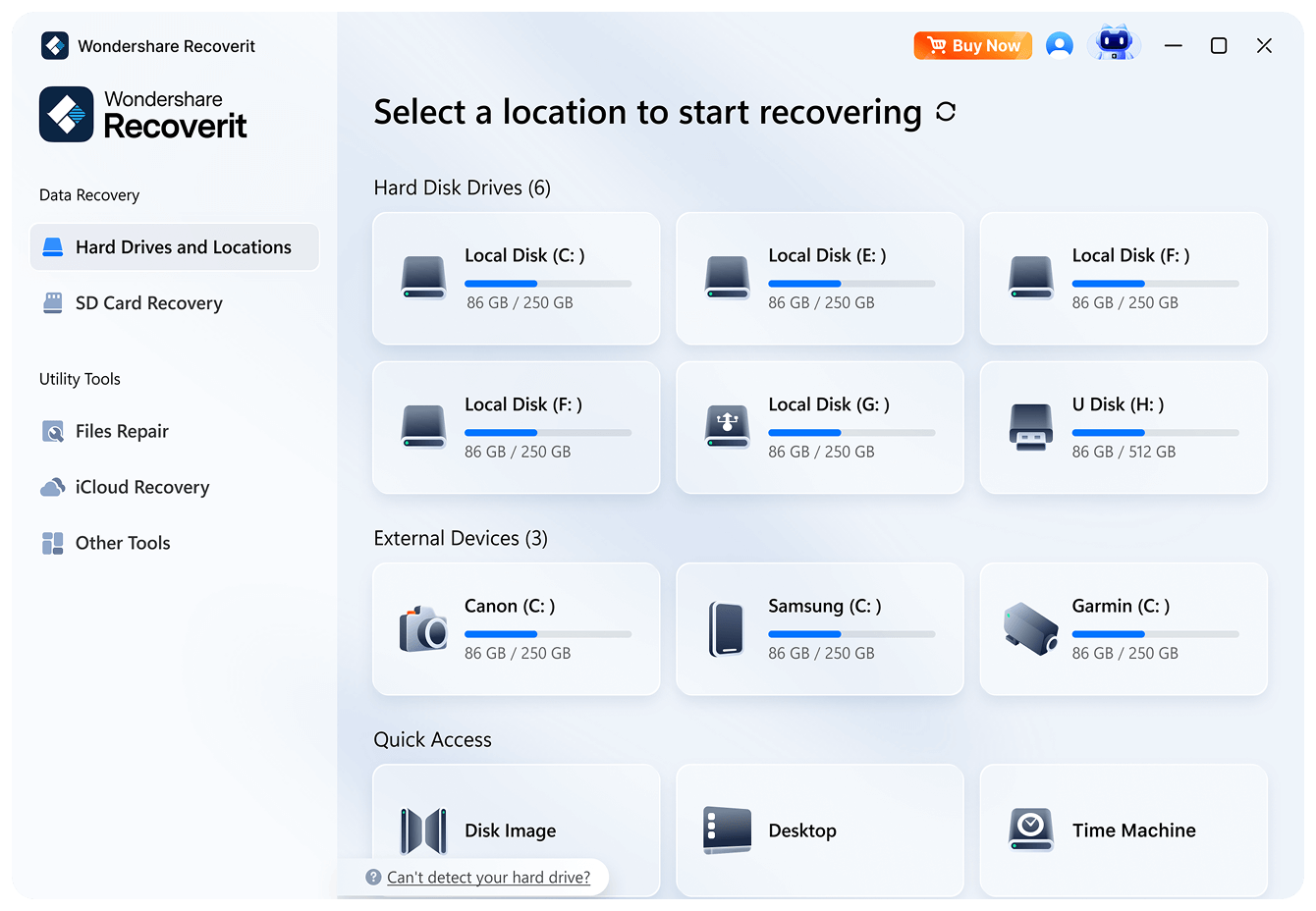This screenshot has width=1316, height=911.
Task: Choose the Garmin (C: ) device label
Action: (1121, 606)
